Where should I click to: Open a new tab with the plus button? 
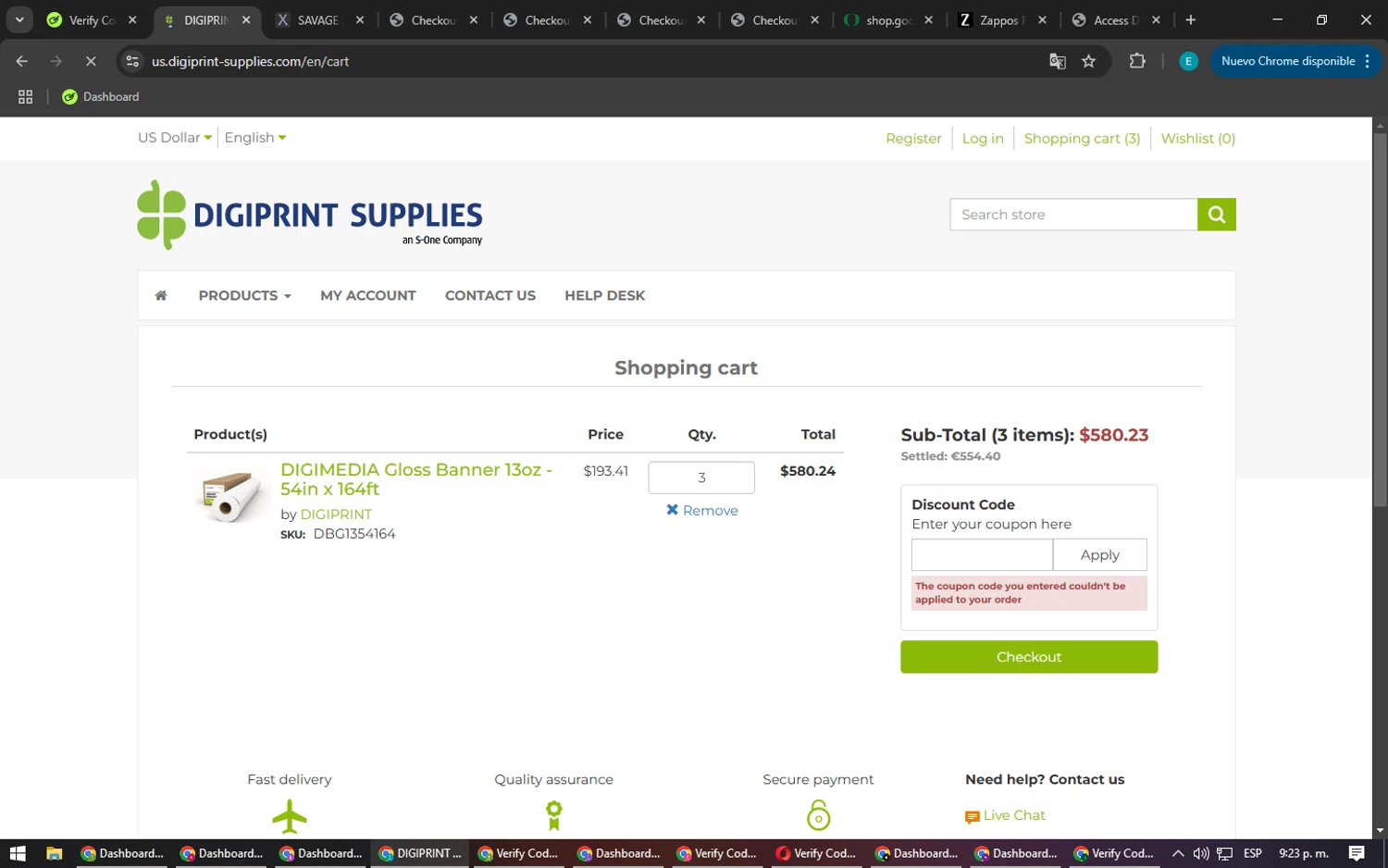click(1190, 19)
